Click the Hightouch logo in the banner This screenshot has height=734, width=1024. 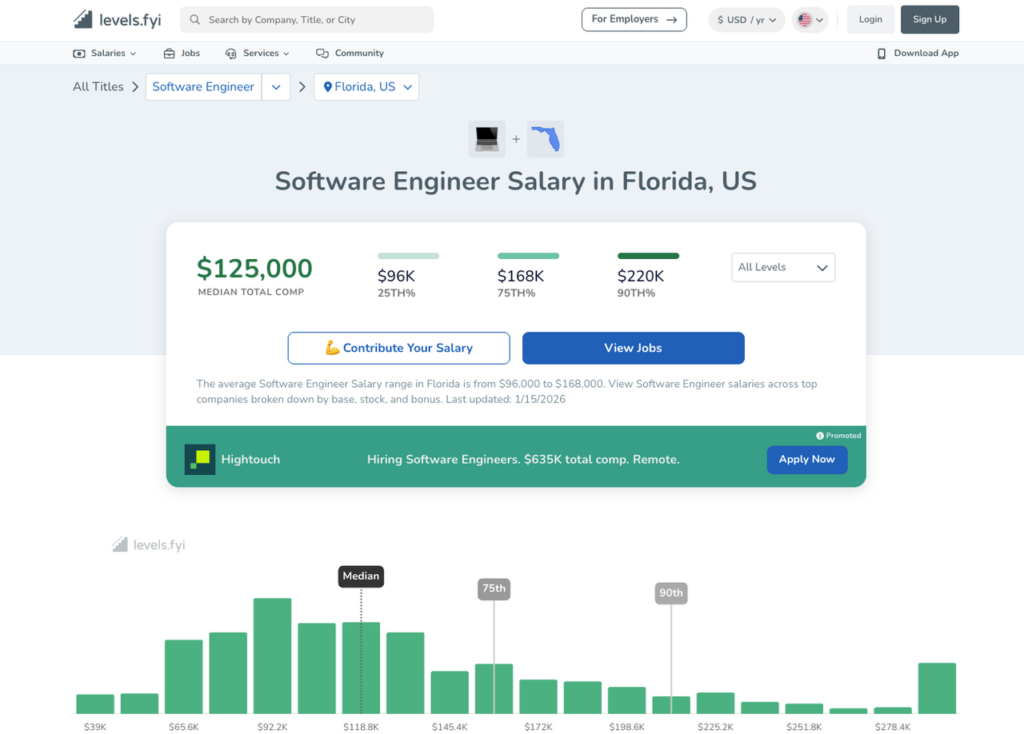(x=198, y=459)
